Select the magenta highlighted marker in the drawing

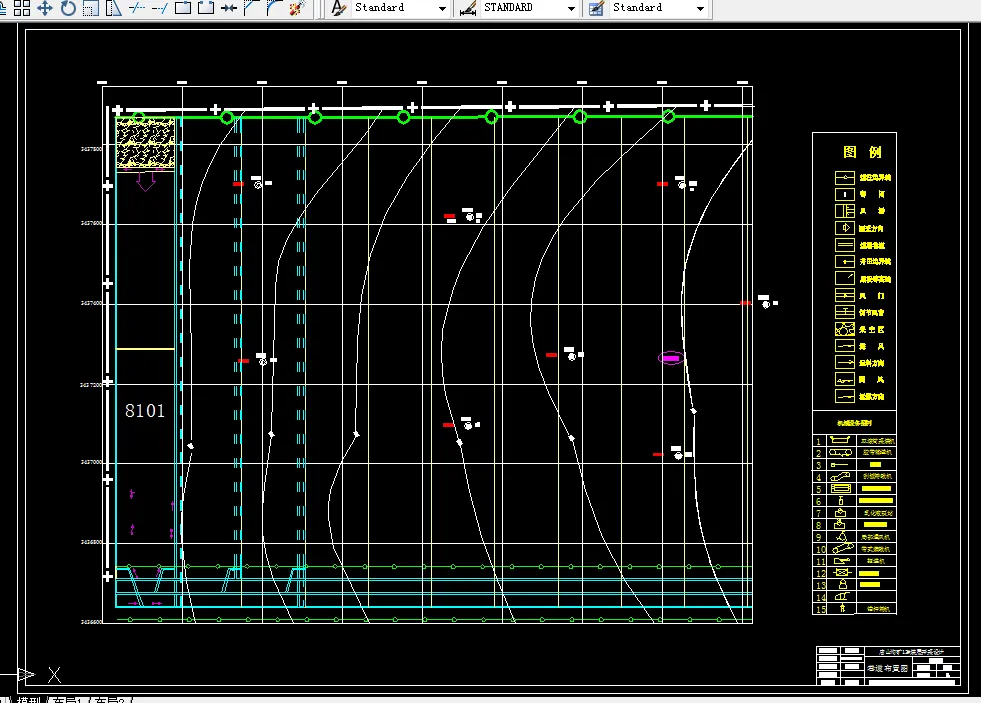click(670, 358)
